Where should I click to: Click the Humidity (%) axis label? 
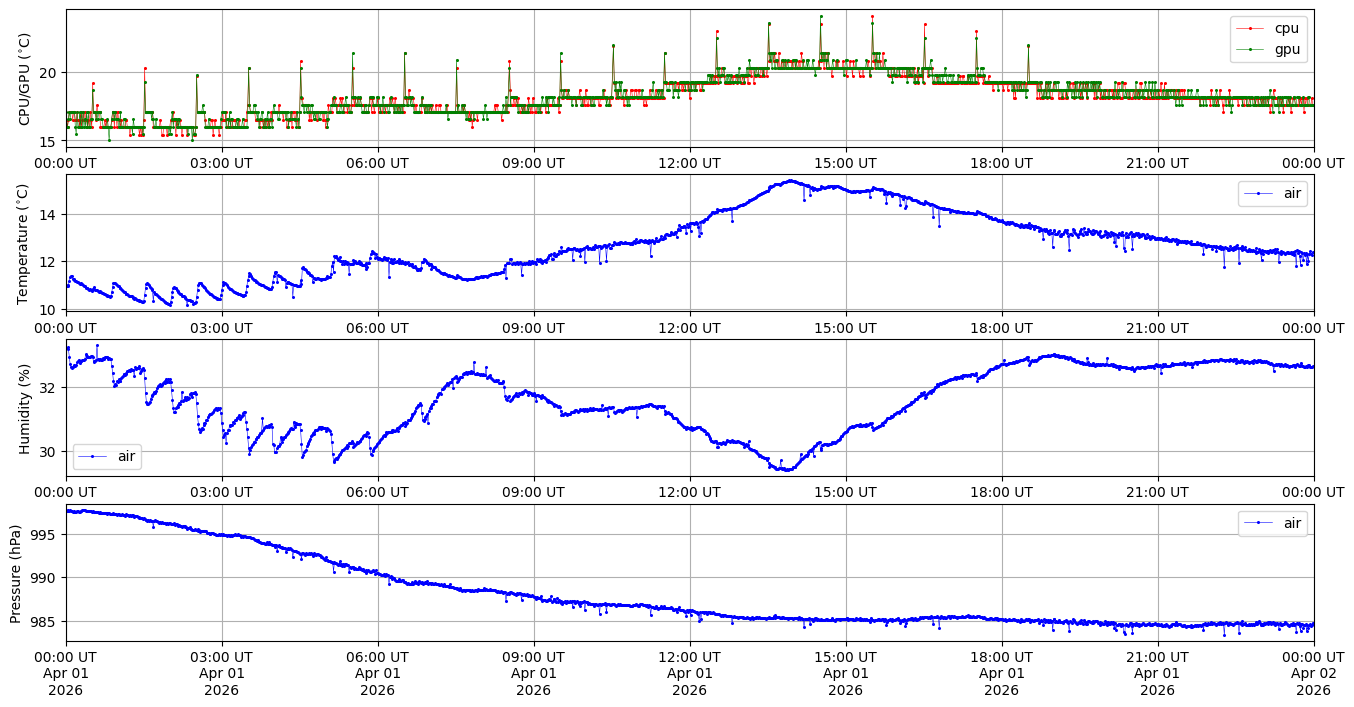[25, 408]
